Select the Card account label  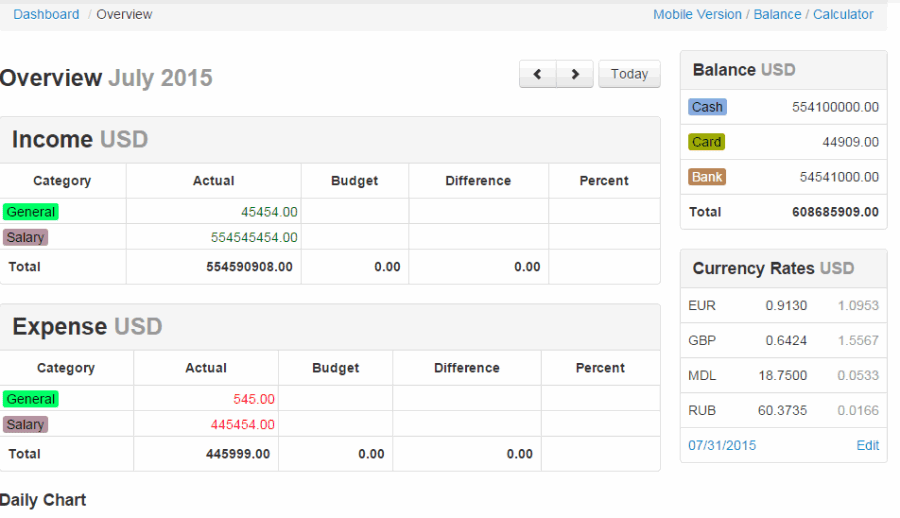click(706, 142)
